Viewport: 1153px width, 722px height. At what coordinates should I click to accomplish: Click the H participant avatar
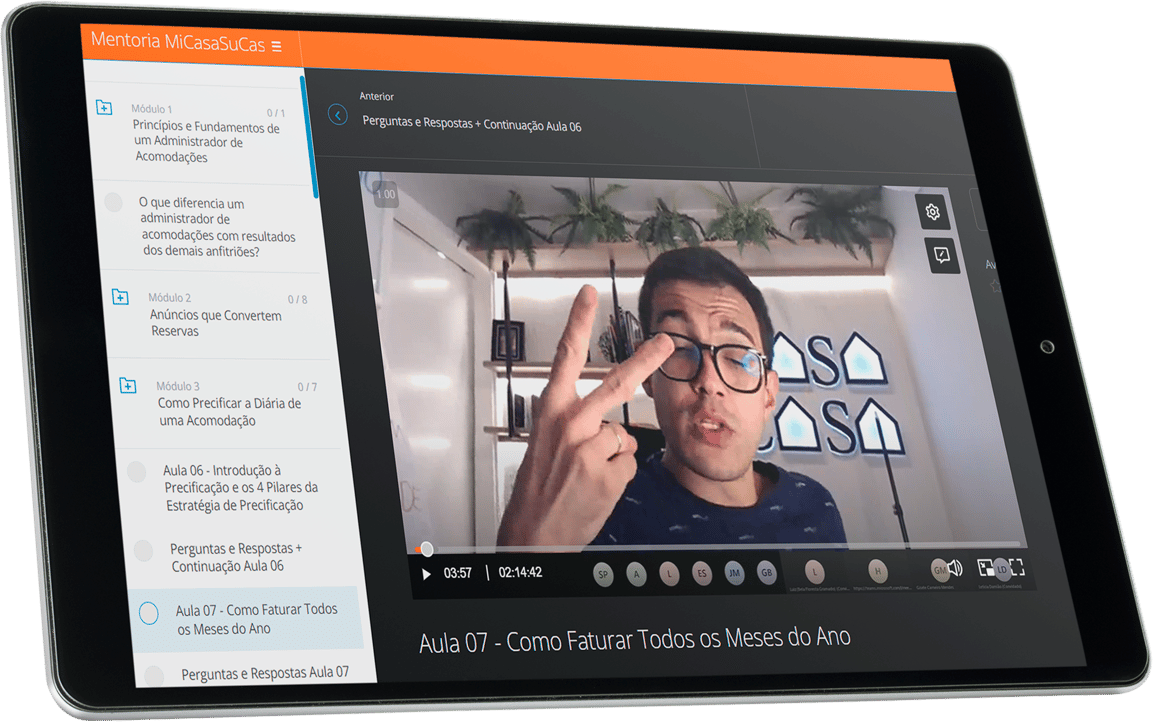(877, 570)
